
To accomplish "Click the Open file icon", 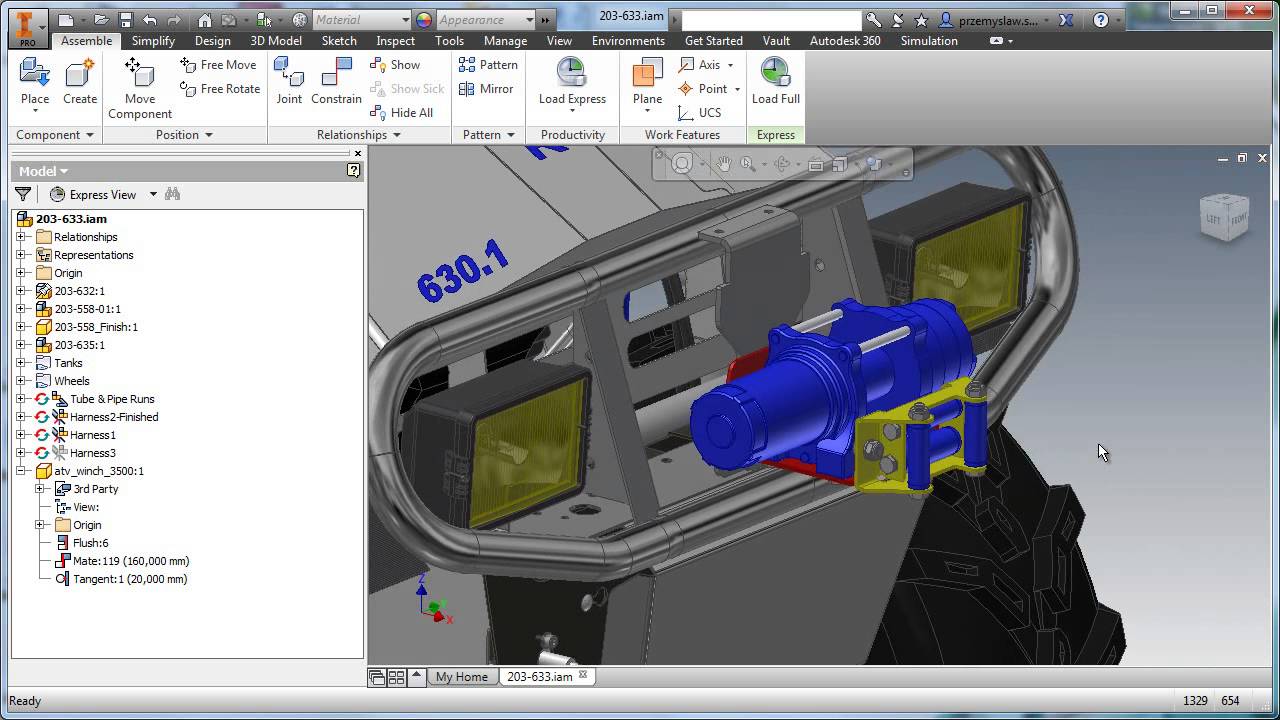I will point(101,20).
